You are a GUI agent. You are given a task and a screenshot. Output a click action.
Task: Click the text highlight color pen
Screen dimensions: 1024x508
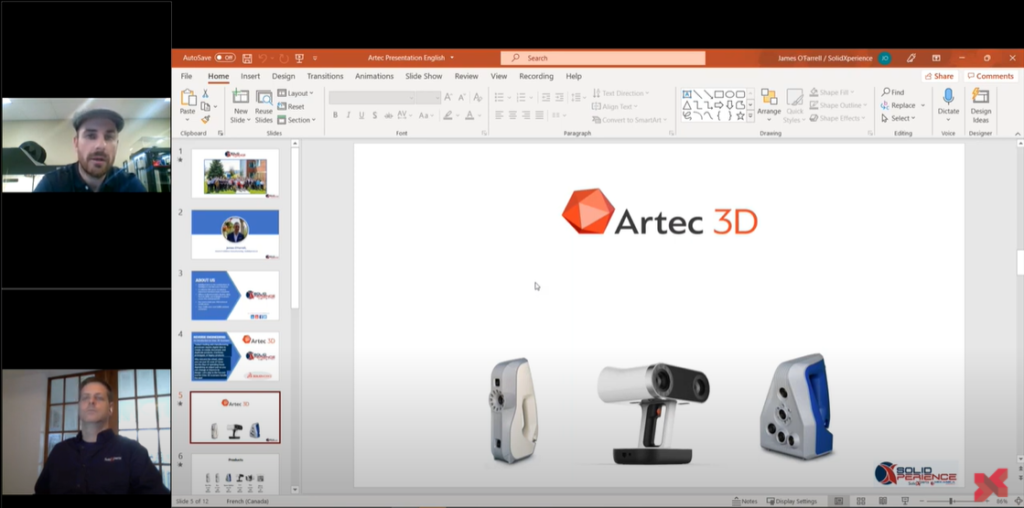tap(447, 116)
